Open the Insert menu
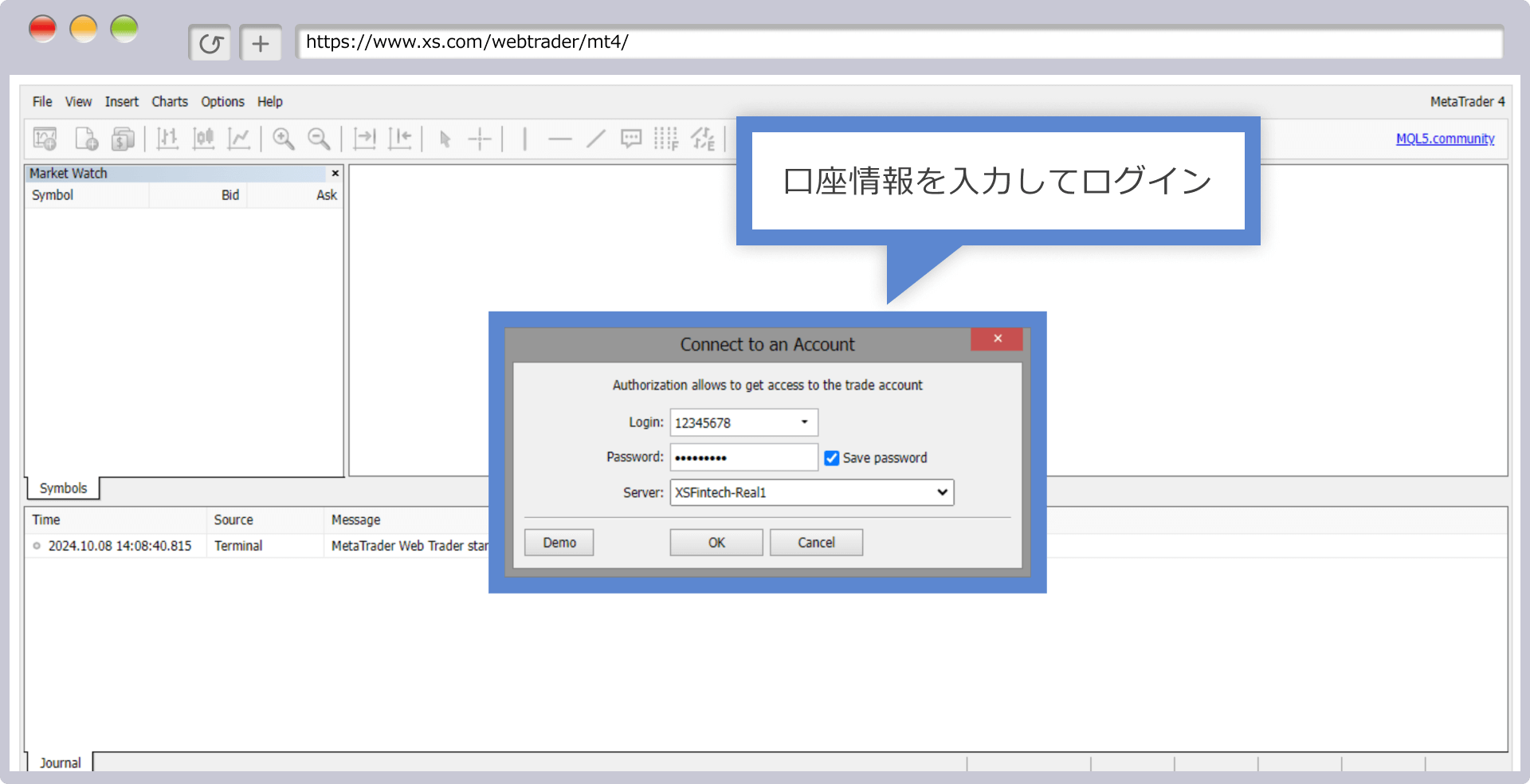 coord(122,101)
